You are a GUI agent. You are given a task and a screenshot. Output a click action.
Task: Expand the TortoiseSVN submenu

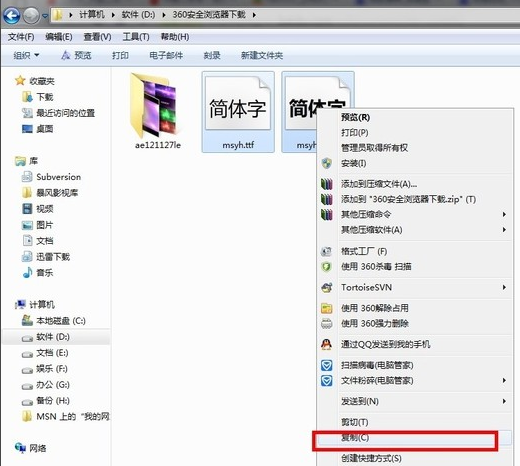pyautogui.click(x=414, y=287)
